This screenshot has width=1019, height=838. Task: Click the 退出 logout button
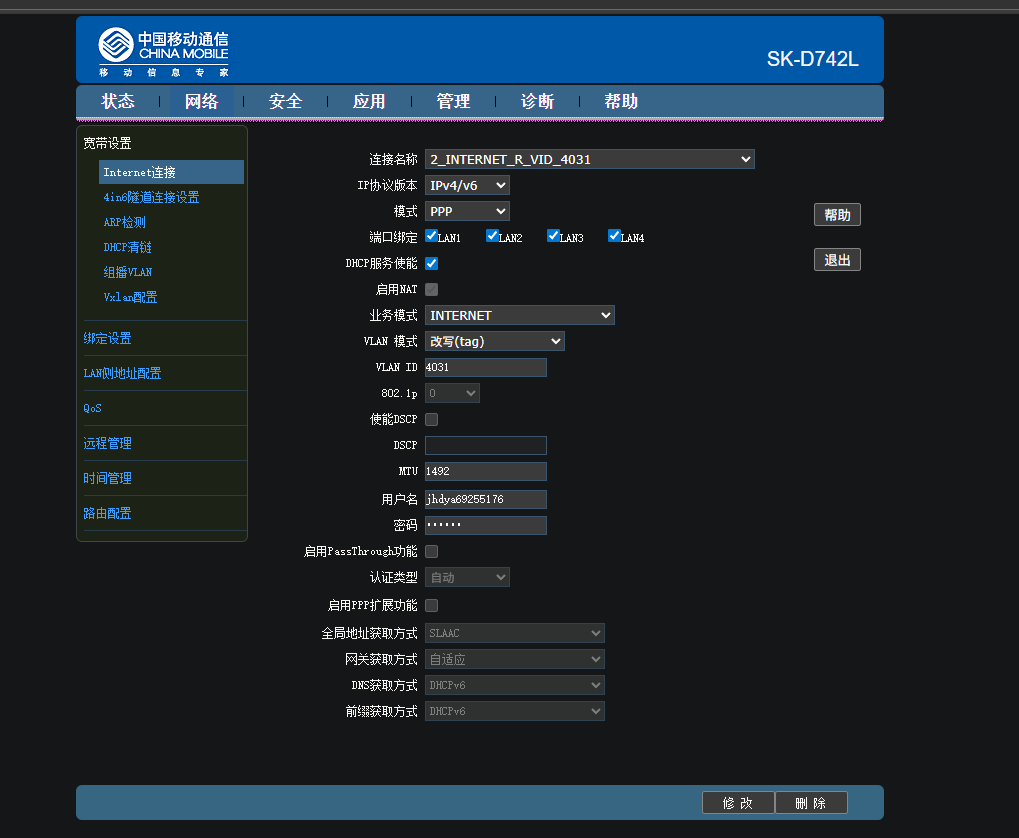(x=837, y=260)
